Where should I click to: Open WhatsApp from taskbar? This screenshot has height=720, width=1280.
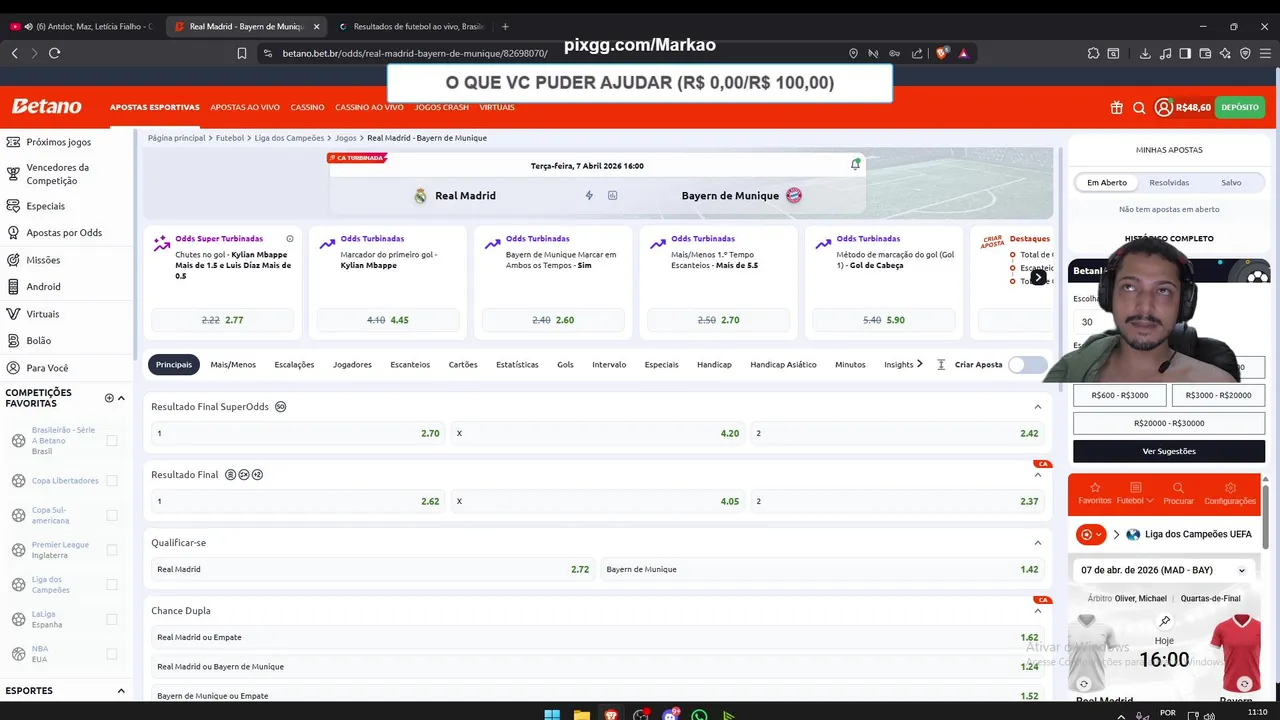tap(699, 715)
